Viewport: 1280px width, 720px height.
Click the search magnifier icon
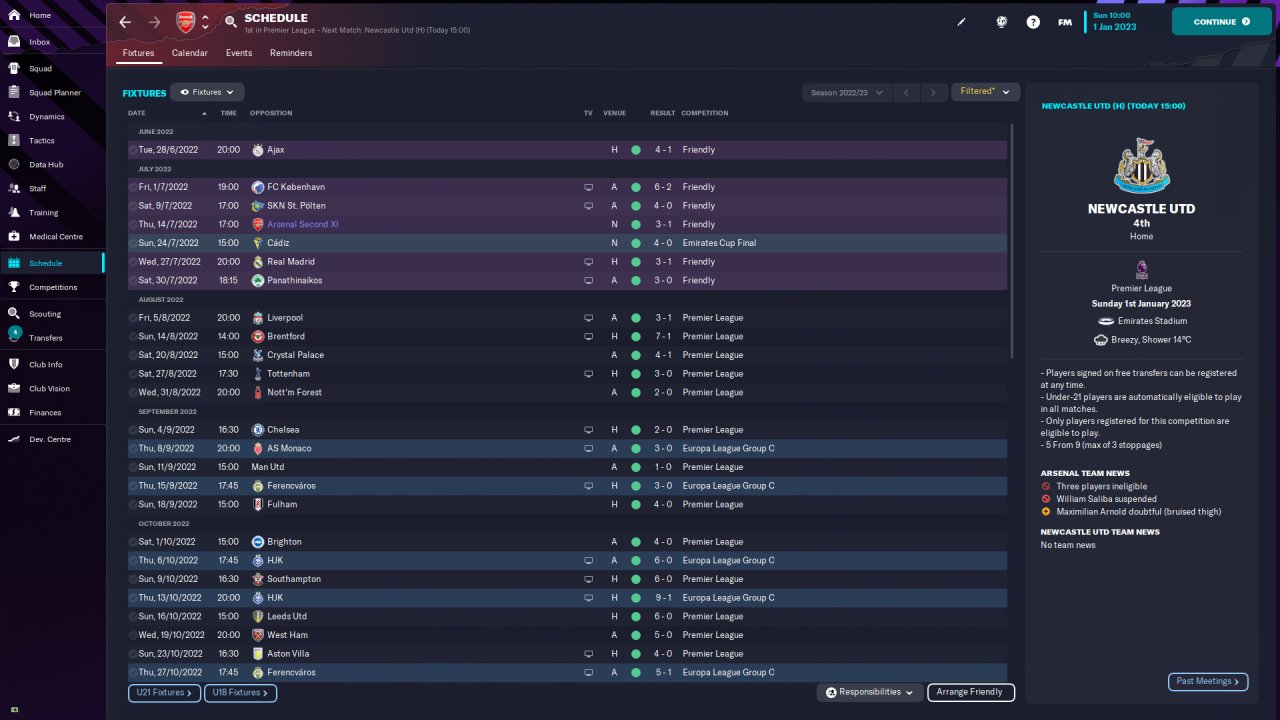tap(231, 21)
